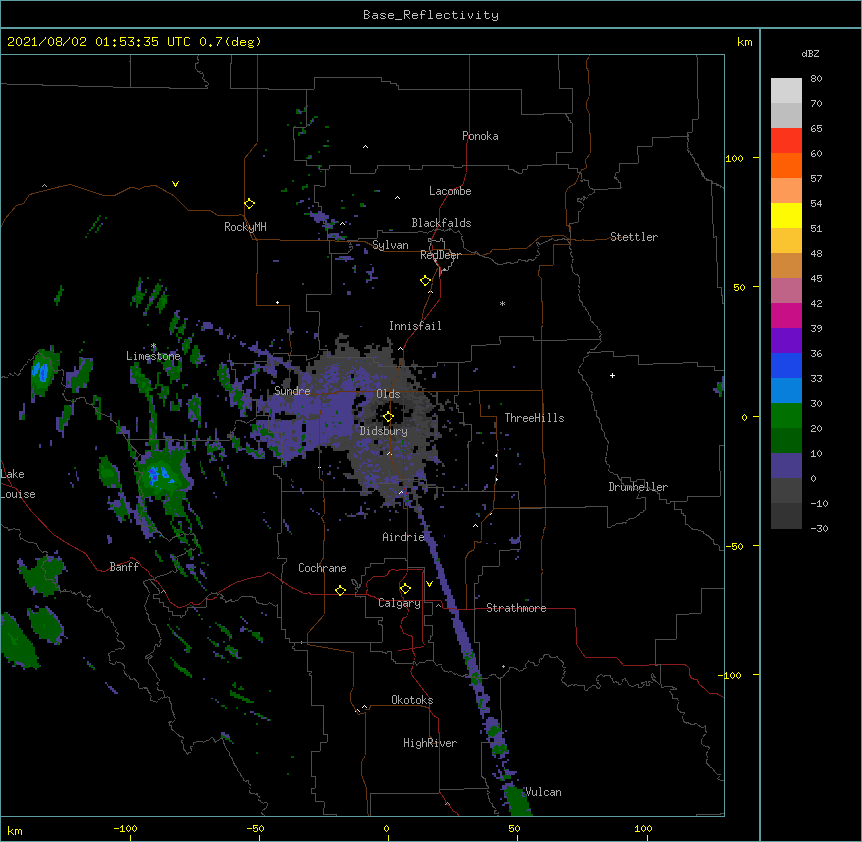Pick the light gray swatch between 80 and 70
Viewport: 862px width, 842px height.
click(786, 91)
